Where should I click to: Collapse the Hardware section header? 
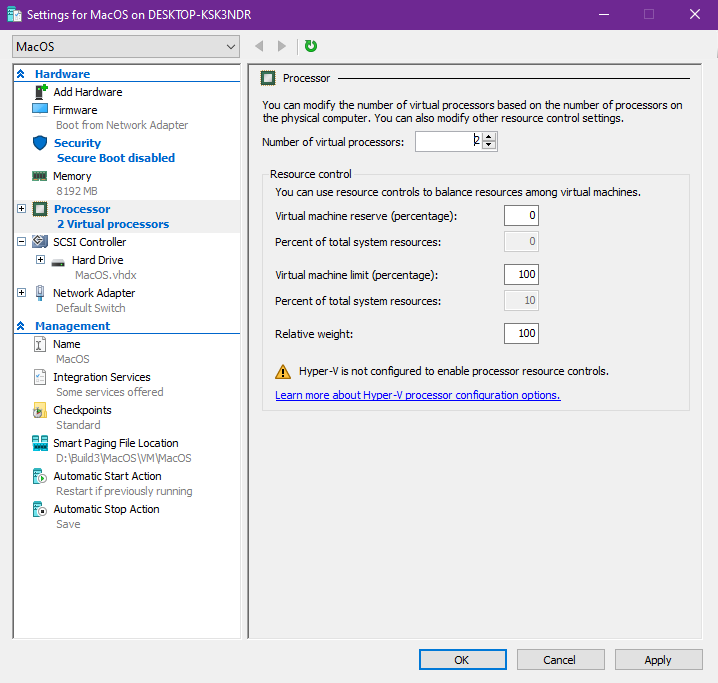20,74
